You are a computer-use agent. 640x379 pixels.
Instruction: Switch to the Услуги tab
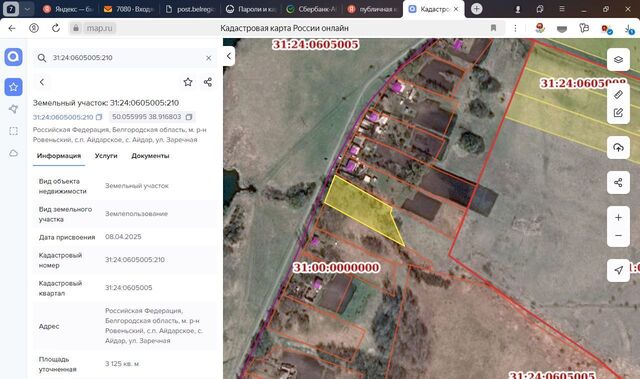[106, 156]
